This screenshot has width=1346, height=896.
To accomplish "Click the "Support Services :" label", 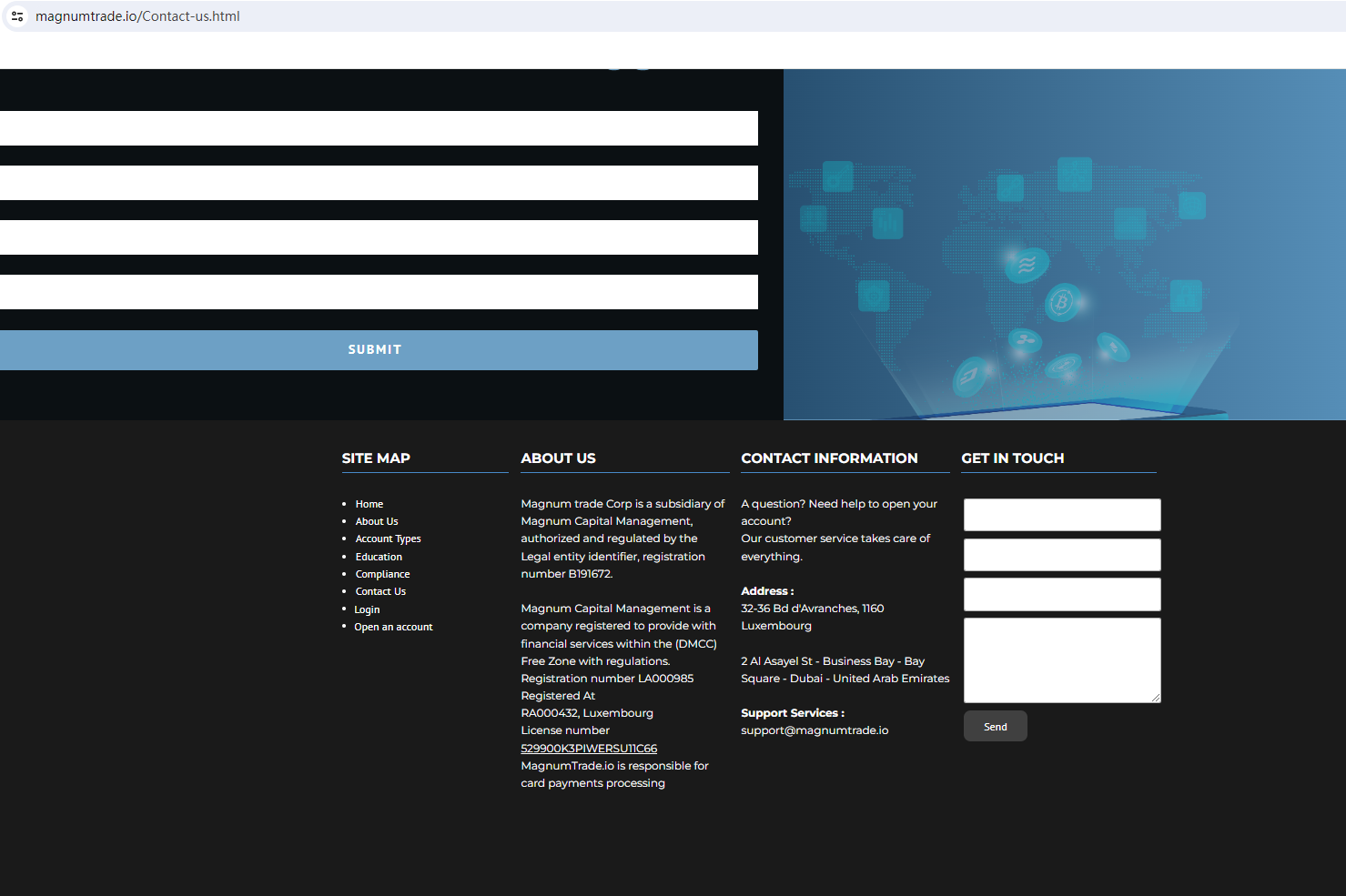I will point(793,713).
